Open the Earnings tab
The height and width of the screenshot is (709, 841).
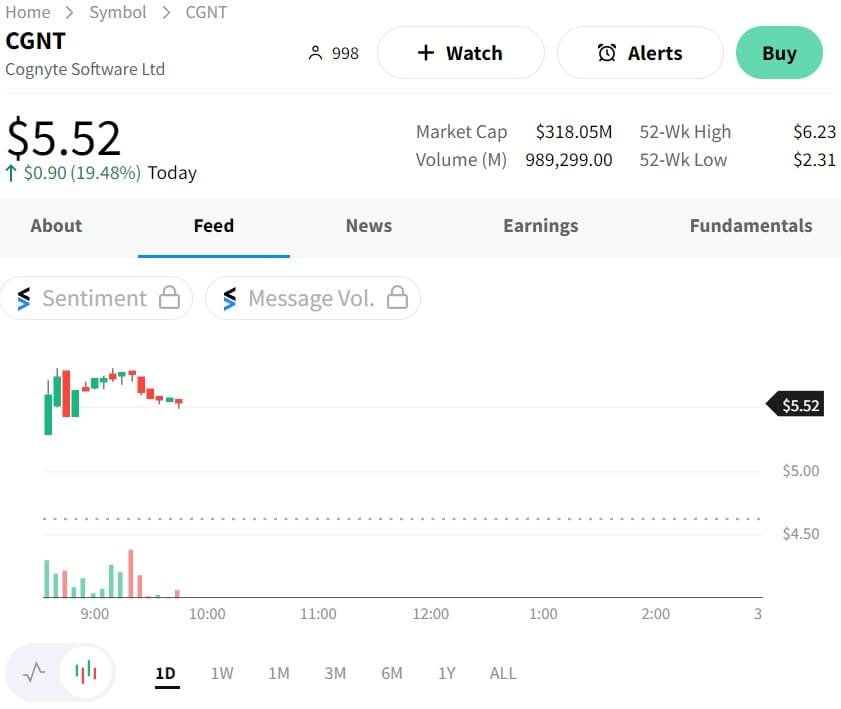[540, 226]
